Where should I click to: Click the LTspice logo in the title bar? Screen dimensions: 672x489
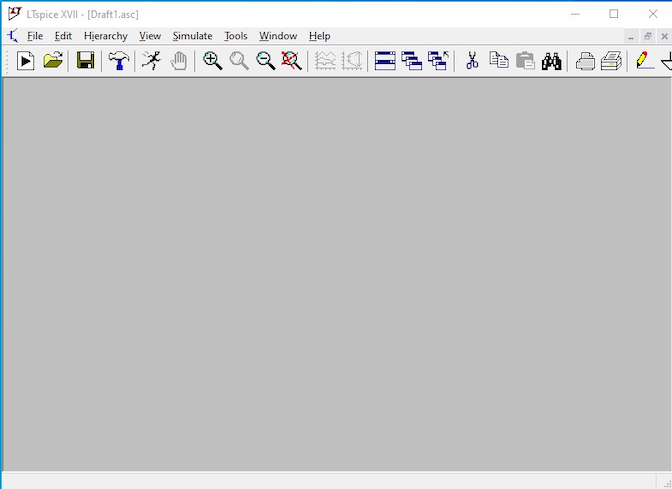(x=15, y=14)
